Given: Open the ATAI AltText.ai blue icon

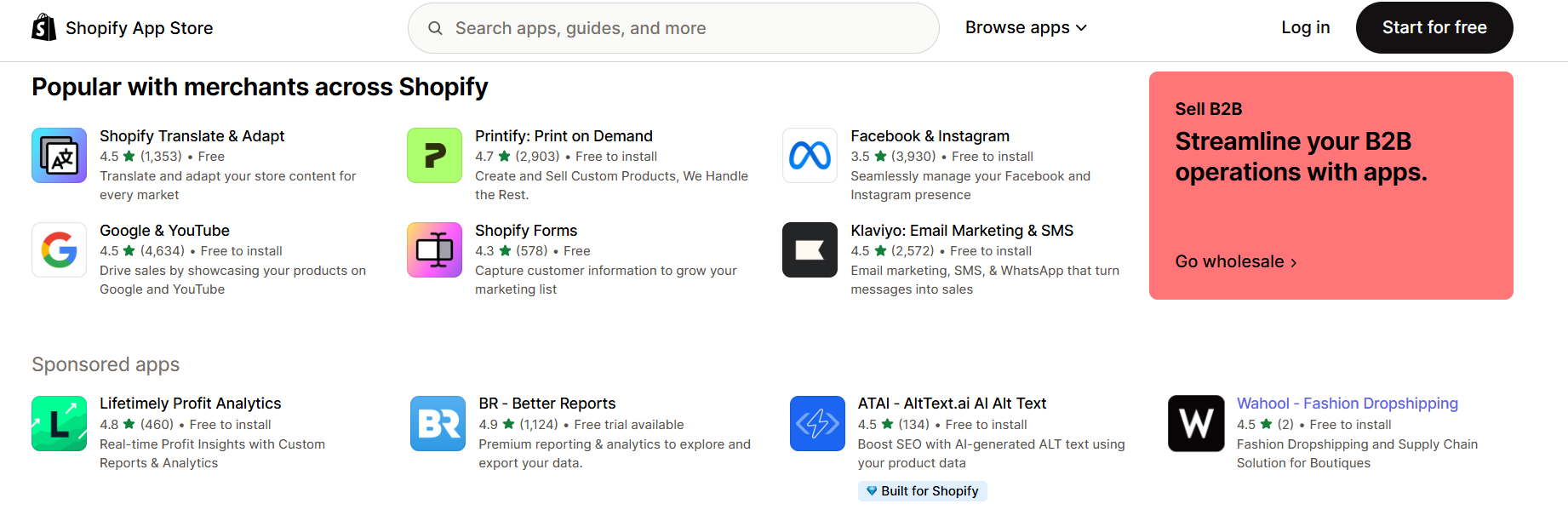Looking at the screenshot, I should [817, 423].
